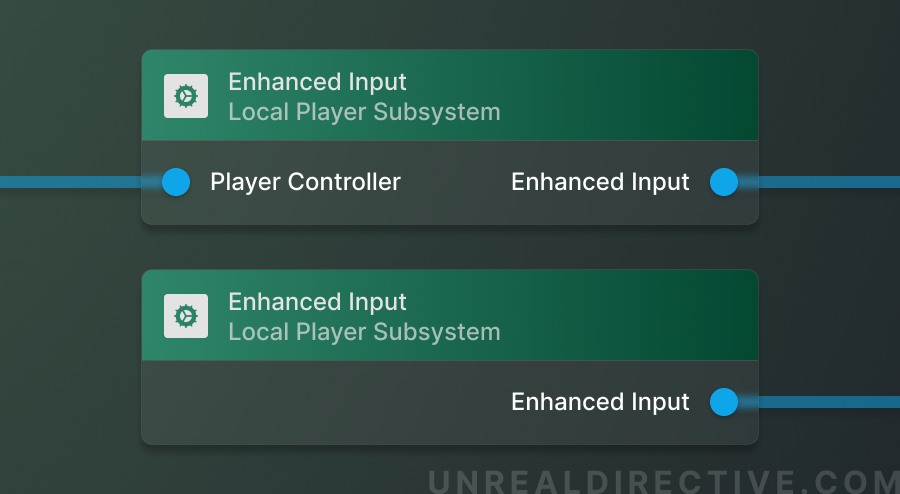Click the UNREALDIRECTIVE.COM watermark text
Image resolution: width=900 pixels, height=494 pixels.
663,481
